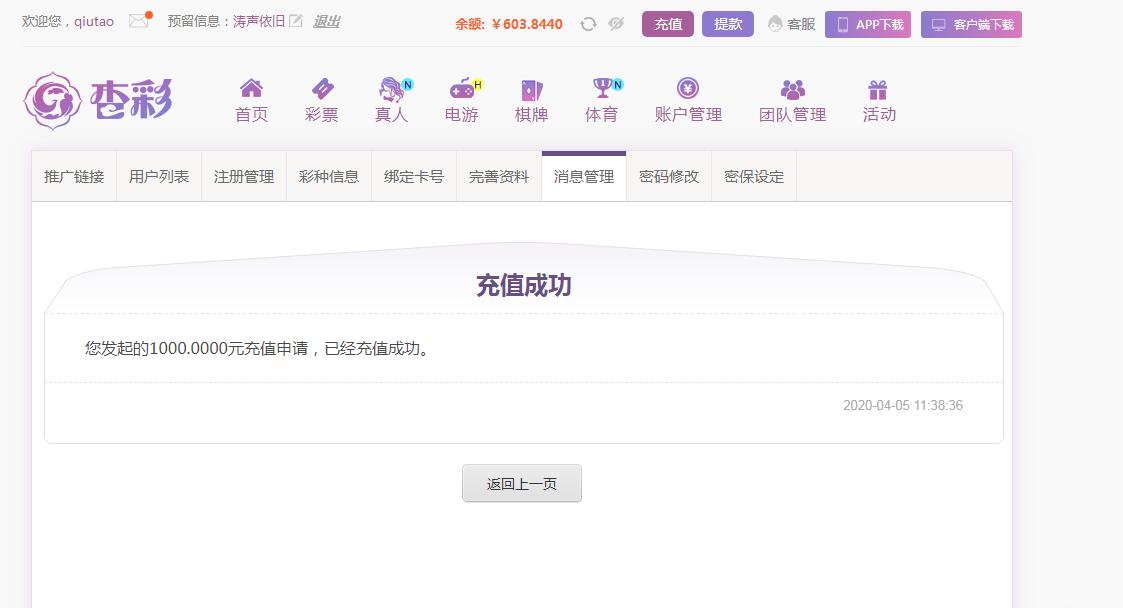Switch to the 推广链接 tab
This screenshot has width=1123, height=608.
tap(74, 177)
